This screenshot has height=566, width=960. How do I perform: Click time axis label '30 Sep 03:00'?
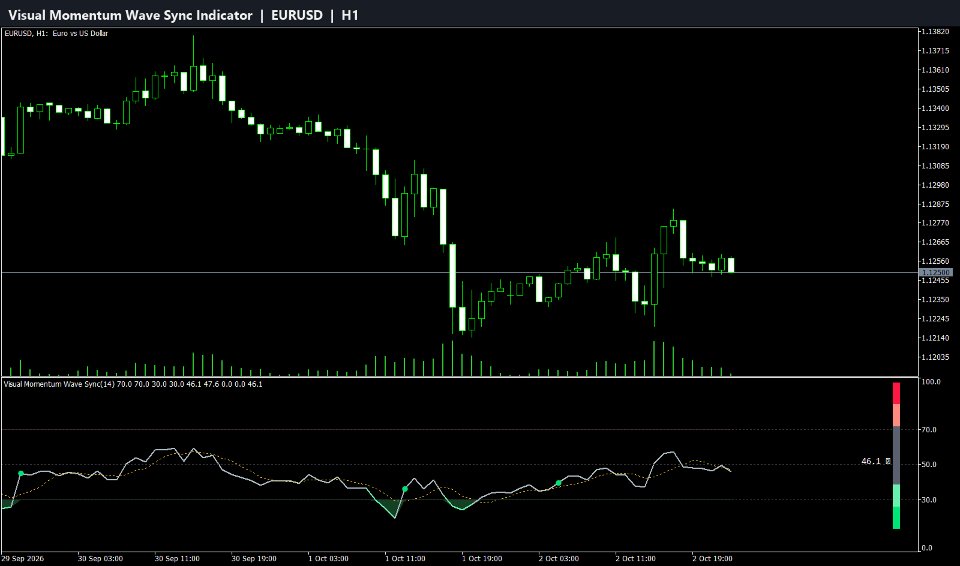click(x=100, y=559)
